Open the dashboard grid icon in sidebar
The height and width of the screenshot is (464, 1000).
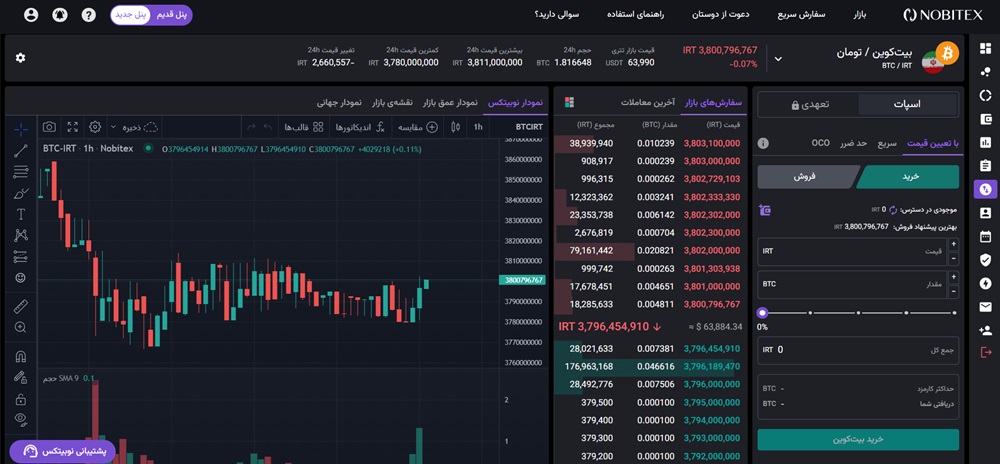pos(985,49)
